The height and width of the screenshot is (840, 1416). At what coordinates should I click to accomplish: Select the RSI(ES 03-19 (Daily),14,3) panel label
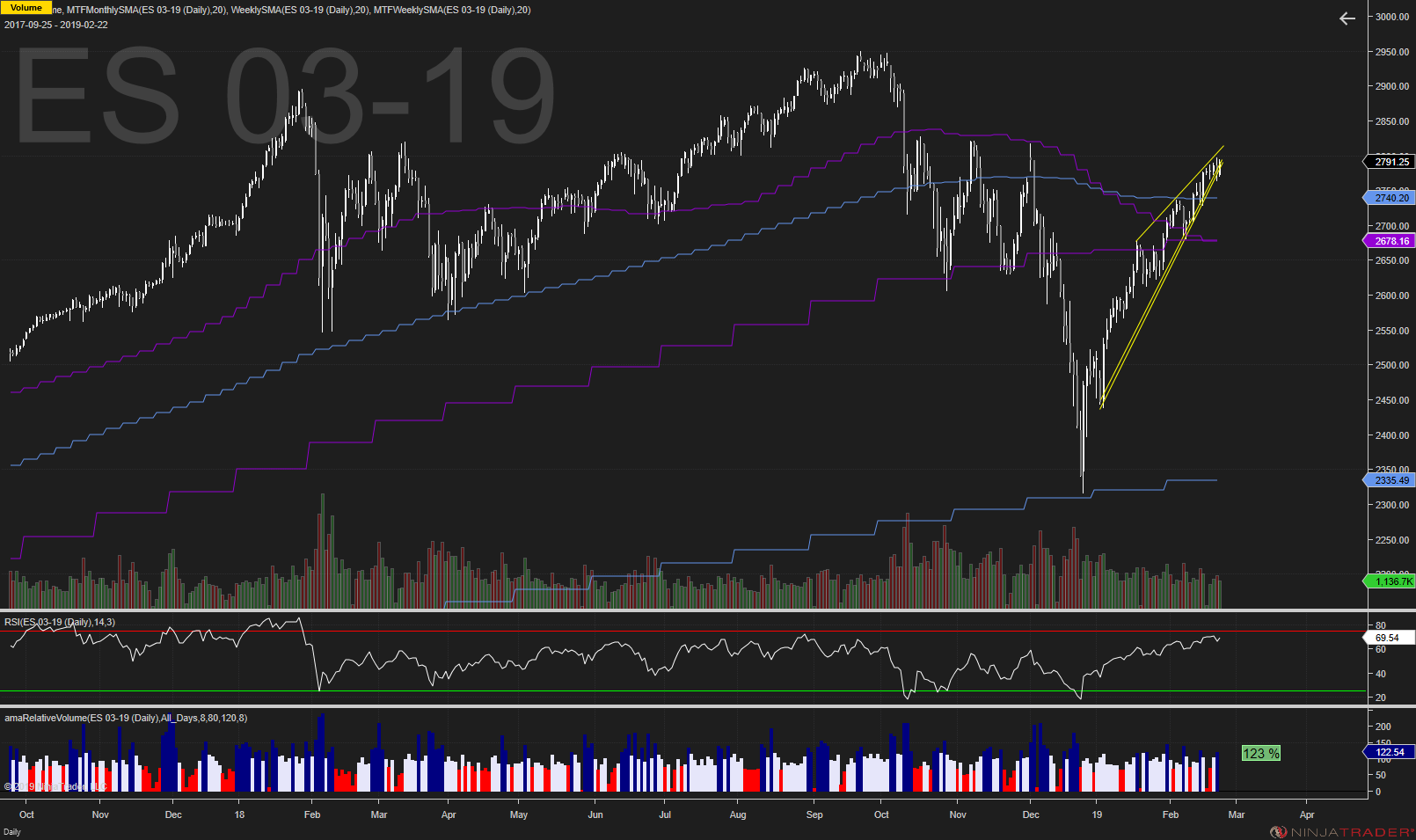[60, 622]
